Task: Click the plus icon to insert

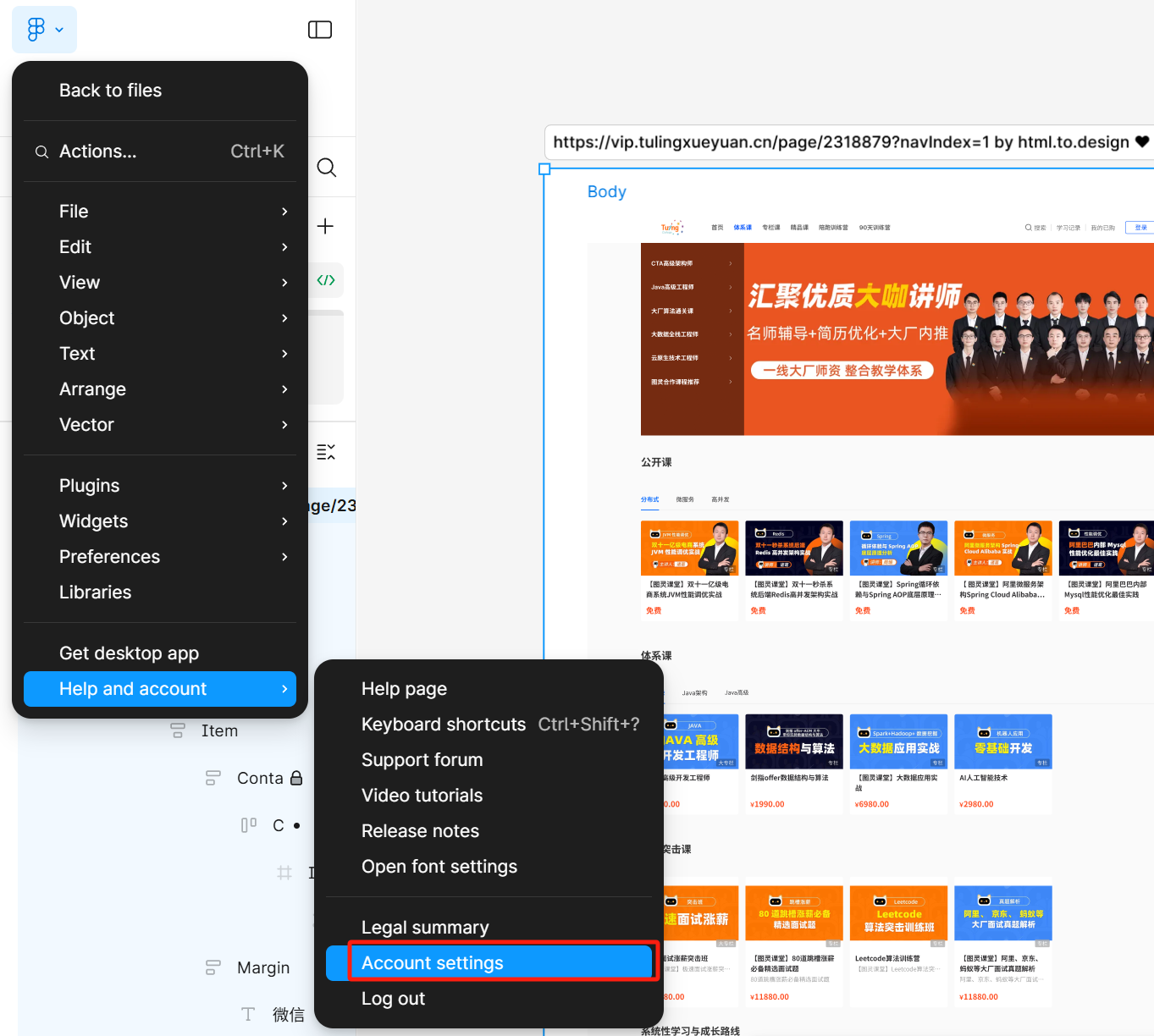Action: tap(326, 225)
